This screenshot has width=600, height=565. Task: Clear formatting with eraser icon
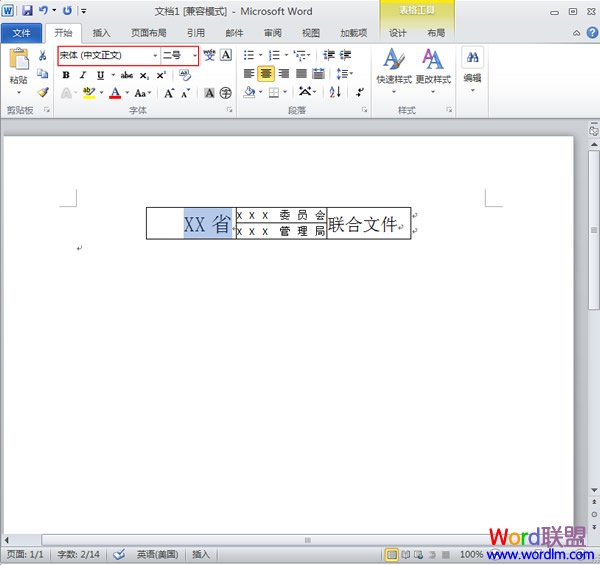(185, 75)
